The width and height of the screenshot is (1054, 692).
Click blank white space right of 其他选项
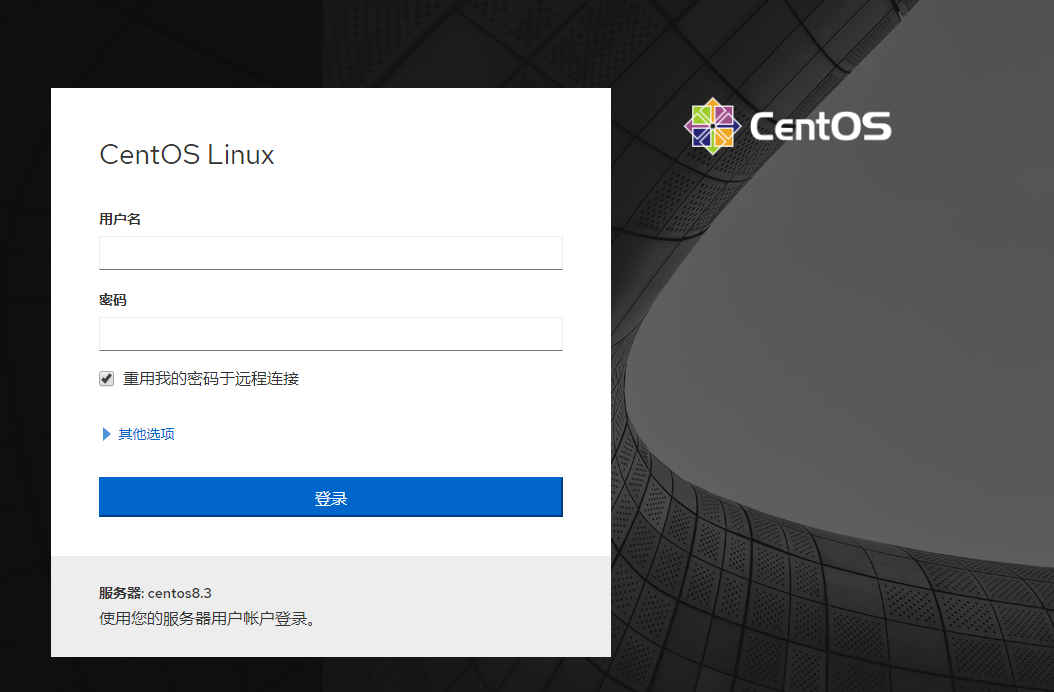point(400,434)
